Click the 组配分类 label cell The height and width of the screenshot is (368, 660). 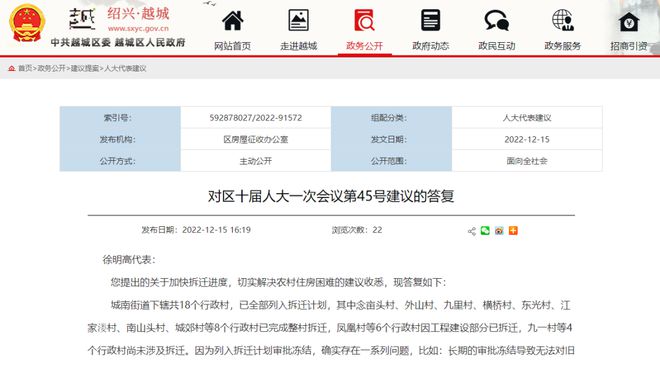(x=391, y=118)
